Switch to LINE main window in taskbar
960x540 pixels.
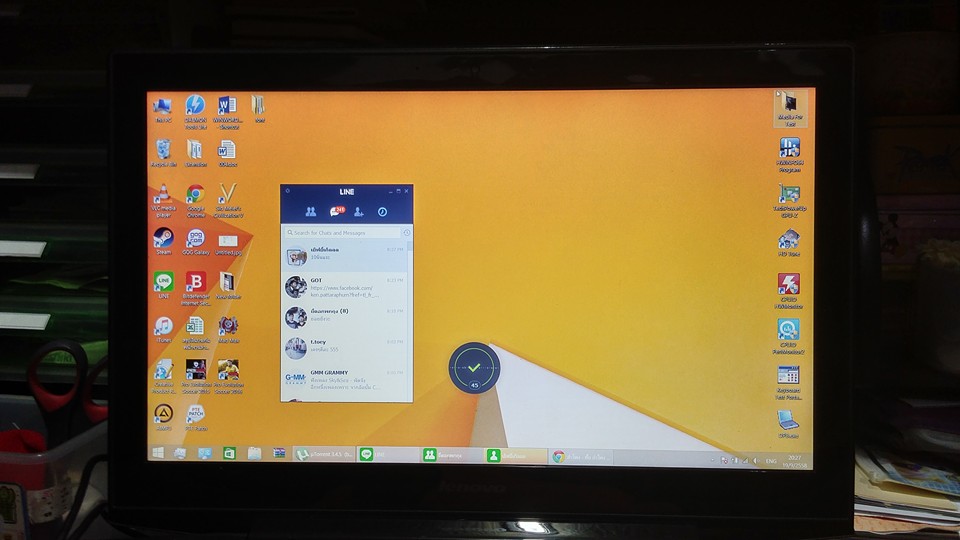point(388,454)
